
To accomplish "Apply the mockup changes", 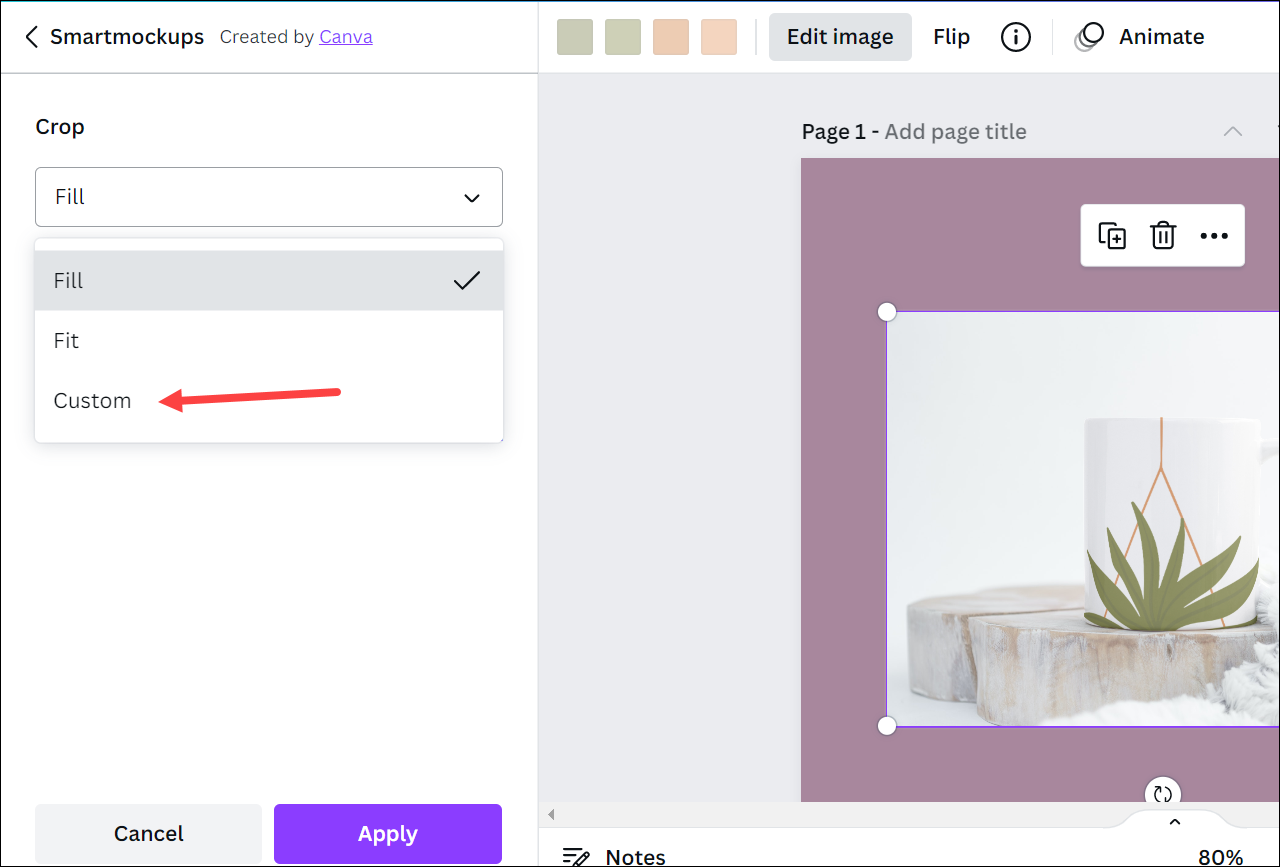I will click(x=388, y=834).
